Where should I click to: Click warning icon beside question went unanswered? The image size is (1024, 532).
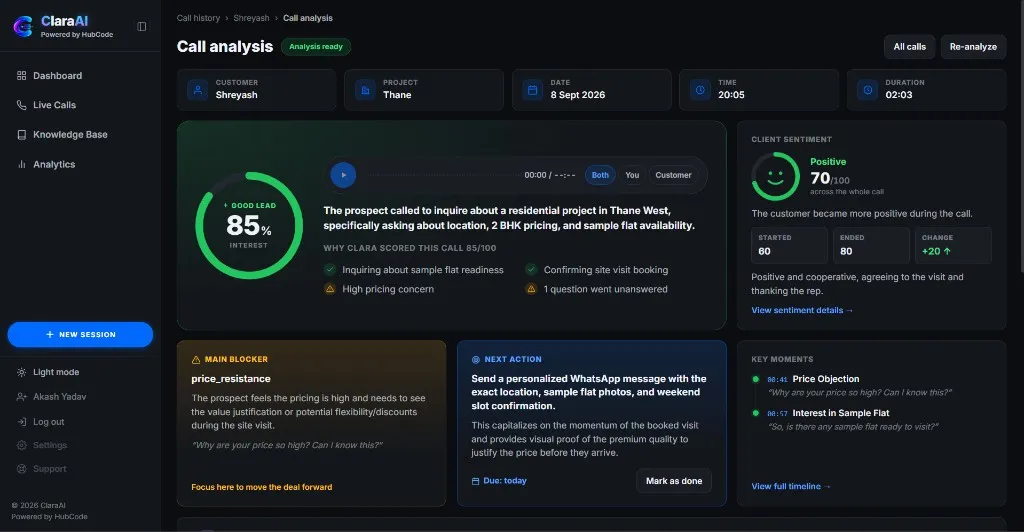tap(532, 289)
